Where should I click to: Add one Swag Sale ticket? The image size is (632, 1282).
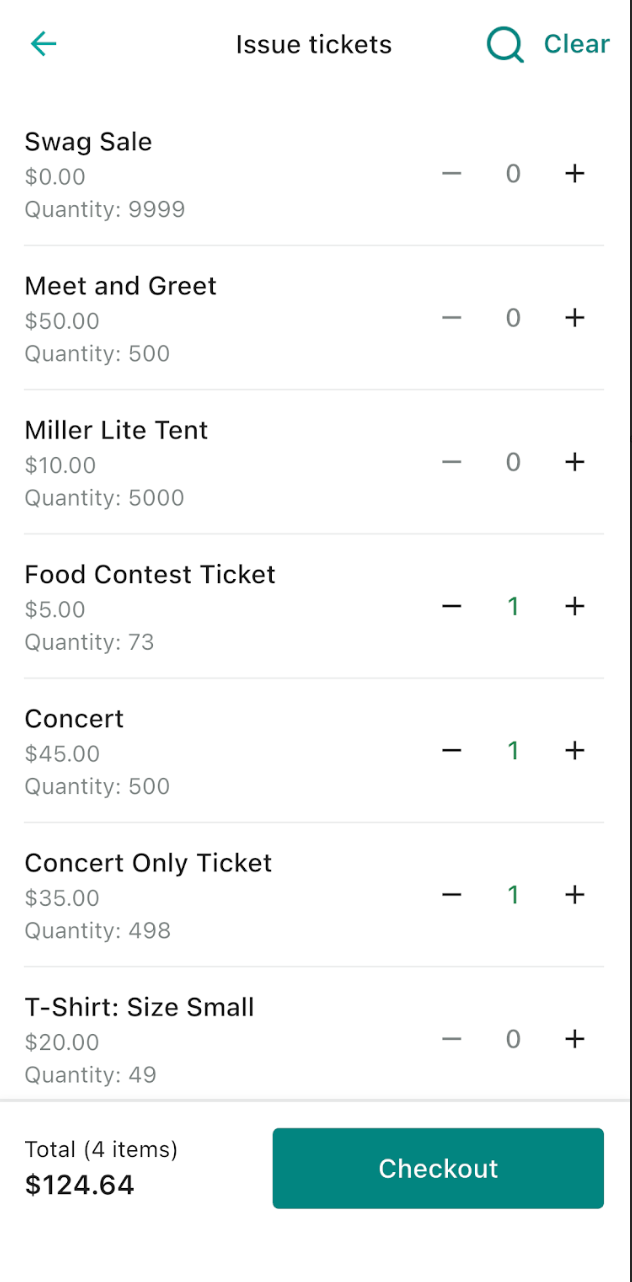tap(574, 174)
